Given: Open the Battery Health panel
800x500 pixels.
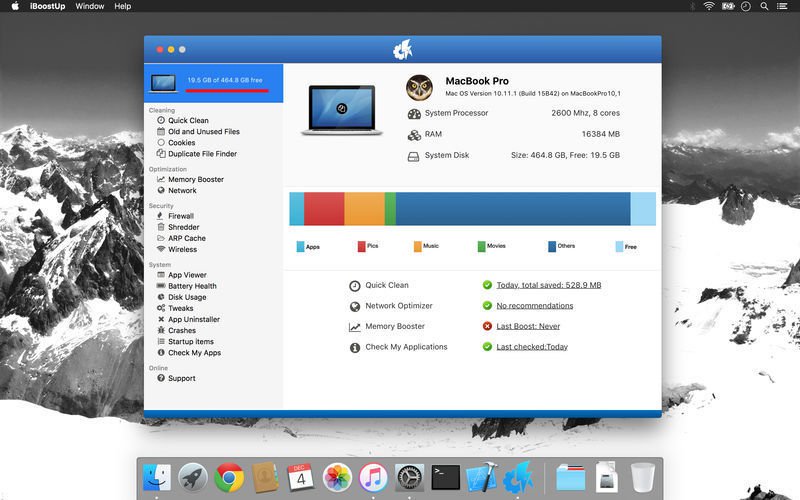Looking at the screenshot, I should (x=192, y=286).
